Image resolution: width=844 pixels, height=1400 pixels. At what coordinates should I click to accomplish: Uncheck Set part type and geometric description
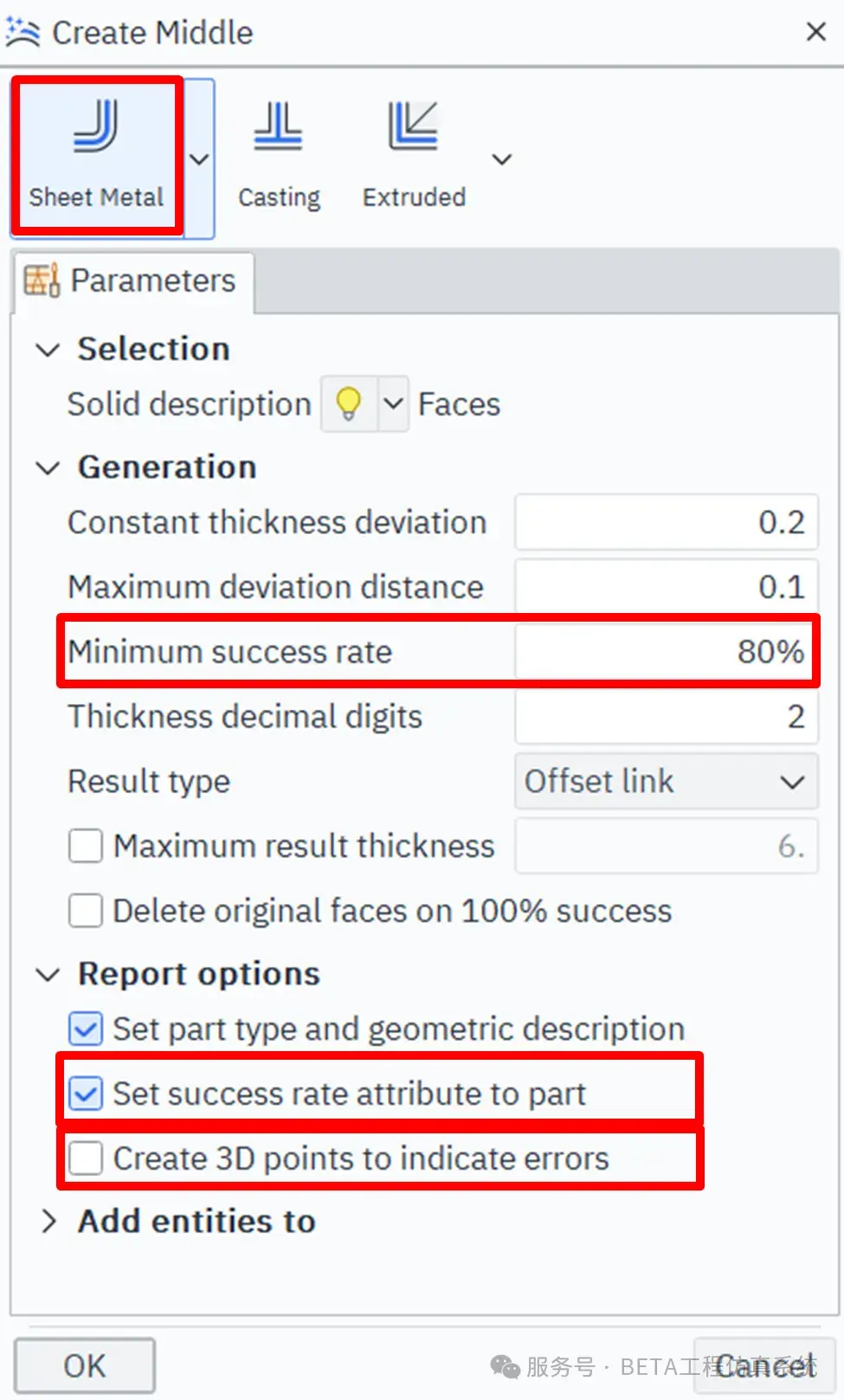pos(86,1029)
